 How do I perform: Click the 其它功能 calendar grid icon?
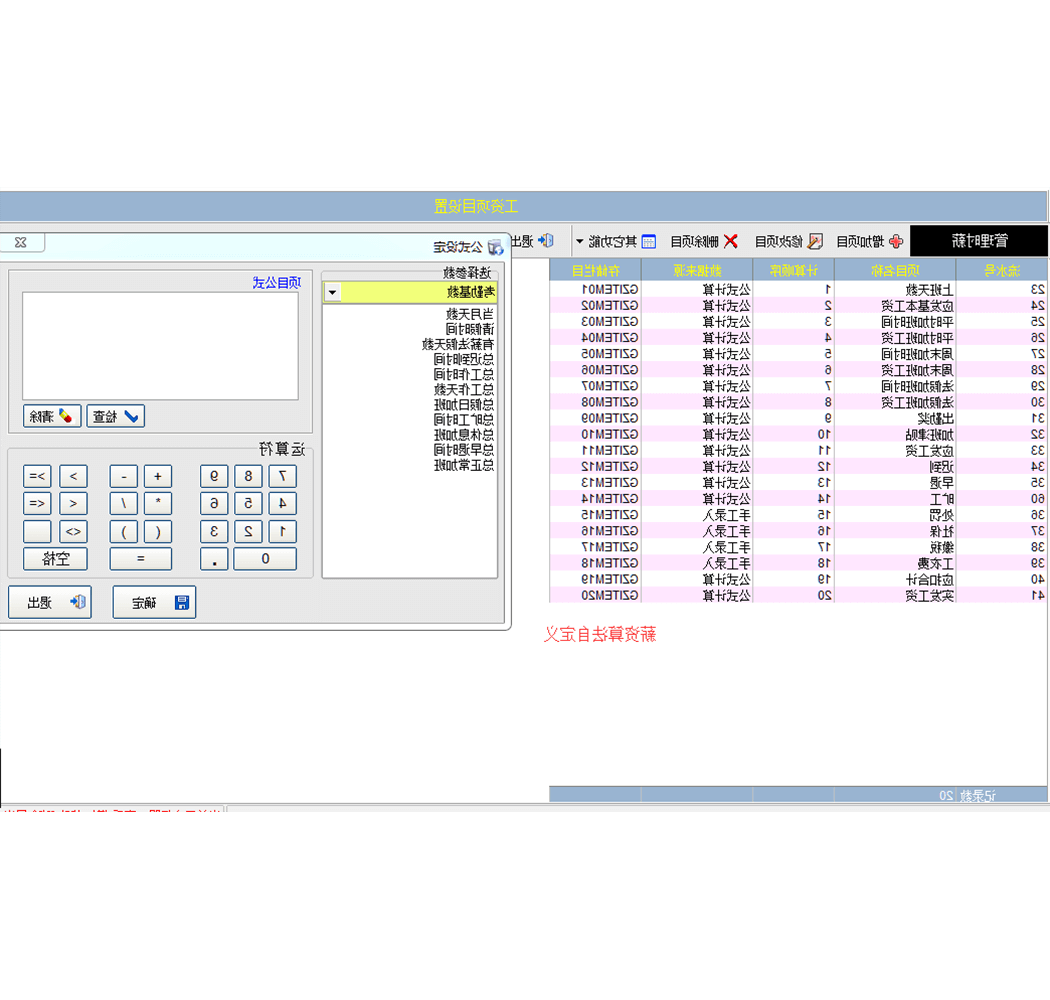point(648,241)
